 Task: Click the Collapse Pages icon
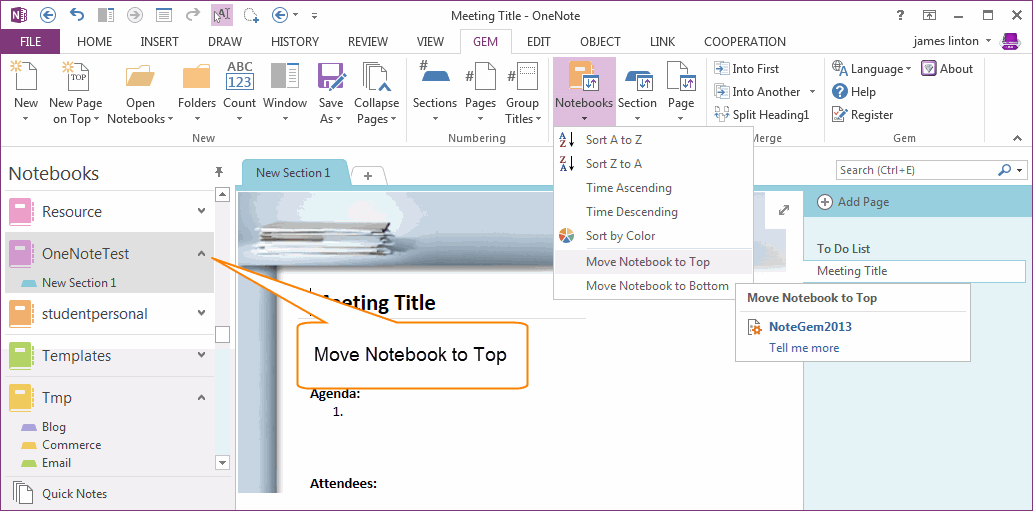click(376, 78)
